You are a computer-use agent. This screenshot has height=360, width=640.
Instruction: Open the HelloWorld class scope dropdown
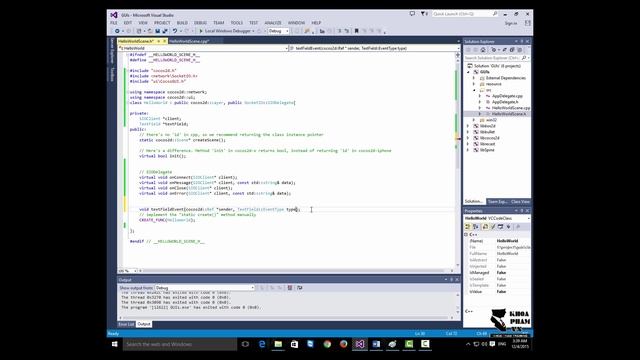(x=203, y=48)
